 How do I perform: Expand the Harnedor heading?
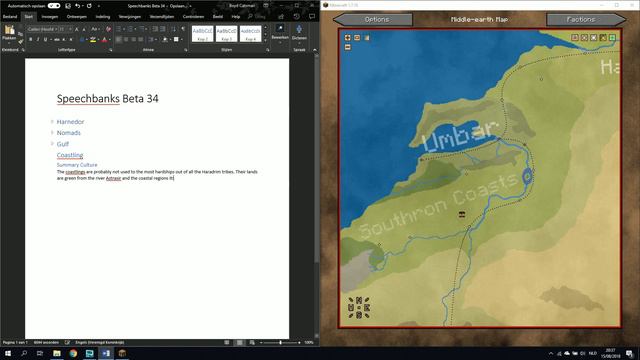(52, 122)
